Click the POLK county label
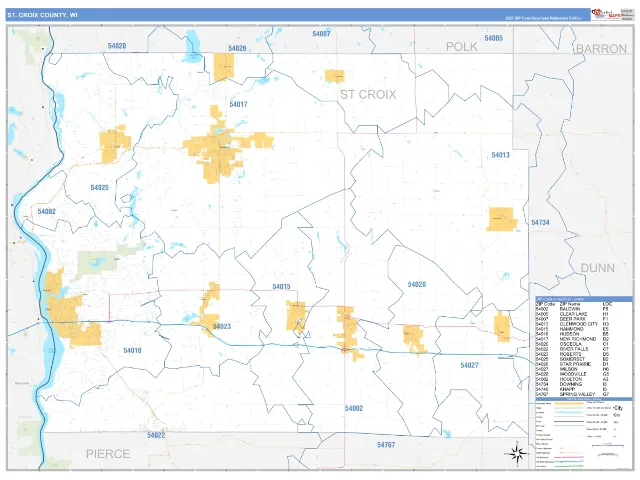 point(462,47)
